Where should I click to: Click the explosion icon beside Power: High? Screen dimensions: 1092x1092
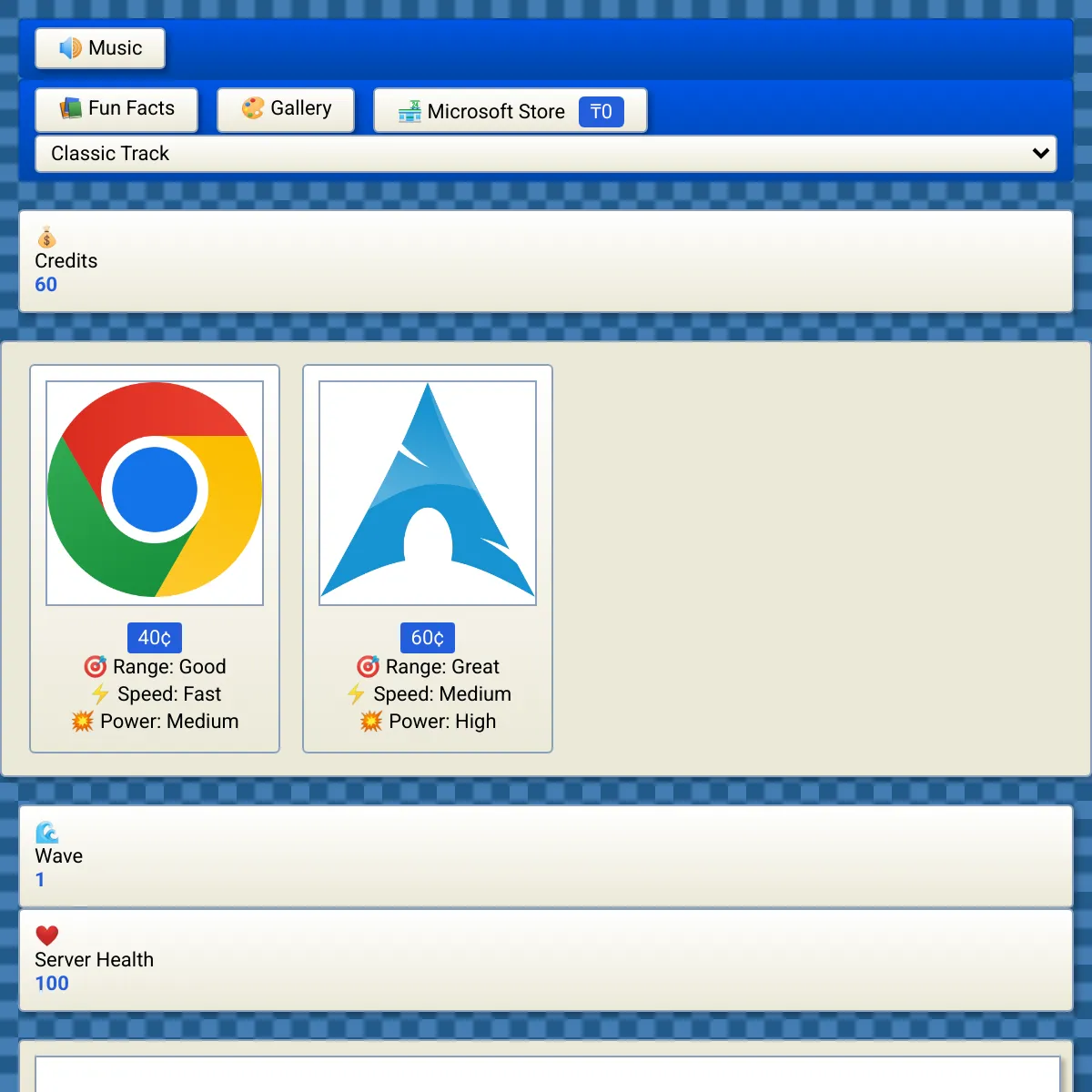[370, 722]
